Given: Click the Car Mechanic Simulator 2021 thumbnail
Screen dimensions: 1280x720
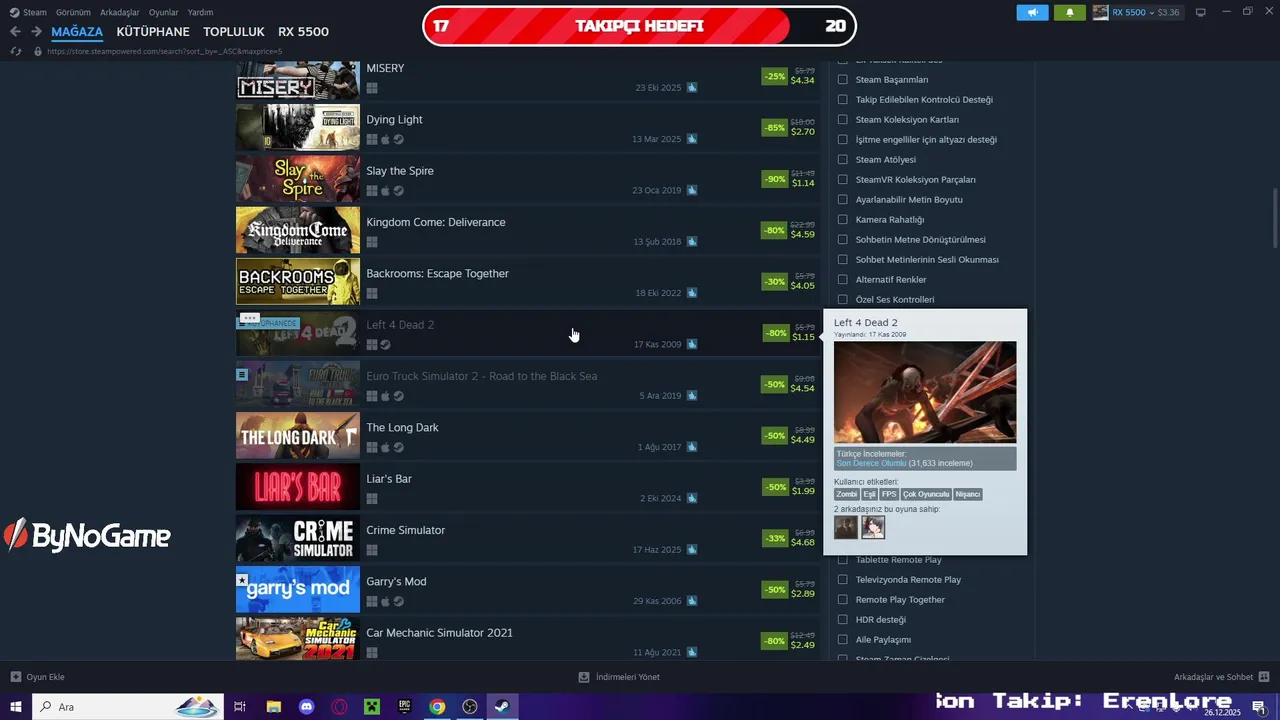Looking at the screenshot, I should tap(298, 638).
